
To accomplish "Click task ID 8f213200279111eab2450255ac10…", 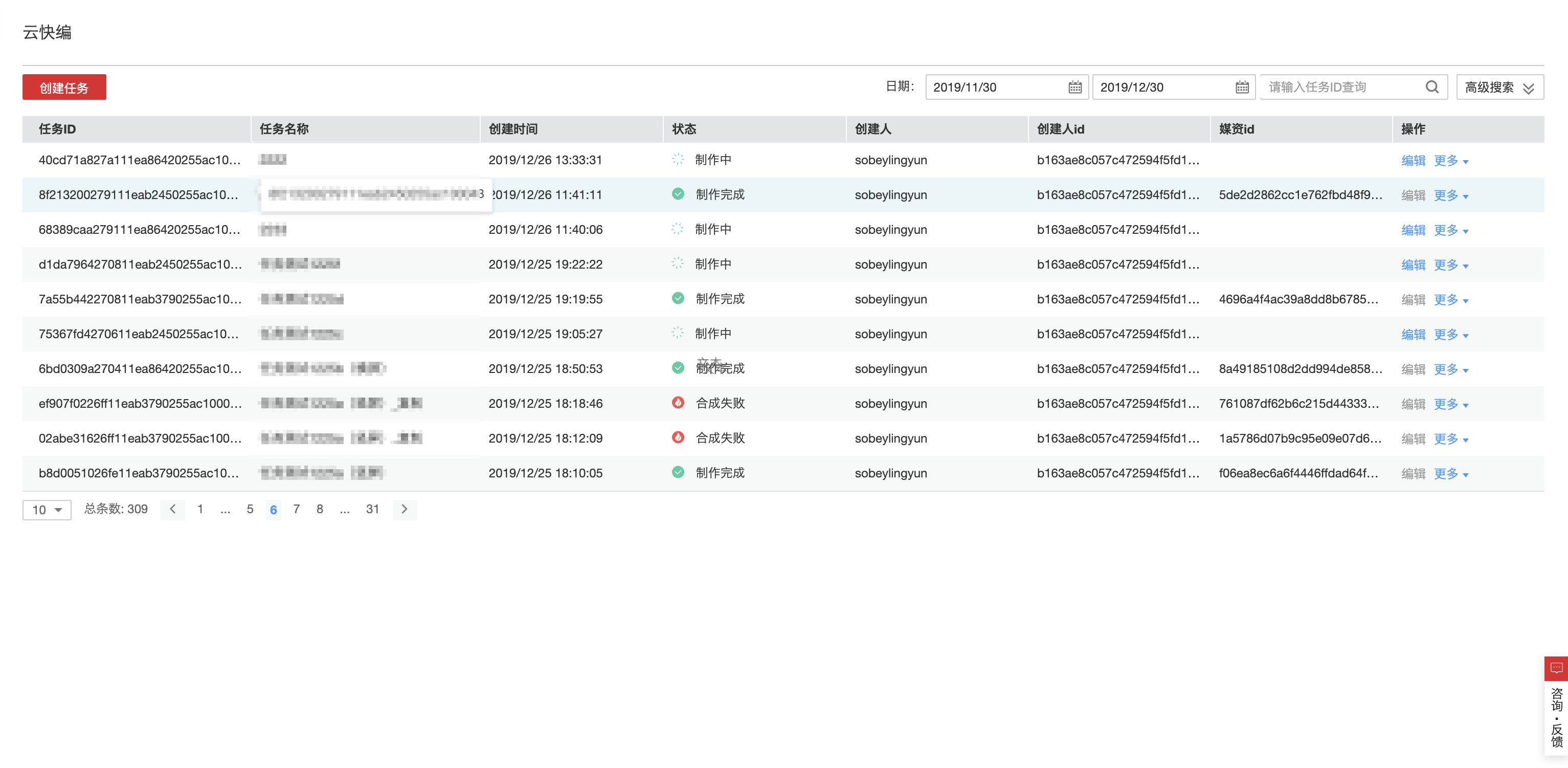I will pos(138,195).
